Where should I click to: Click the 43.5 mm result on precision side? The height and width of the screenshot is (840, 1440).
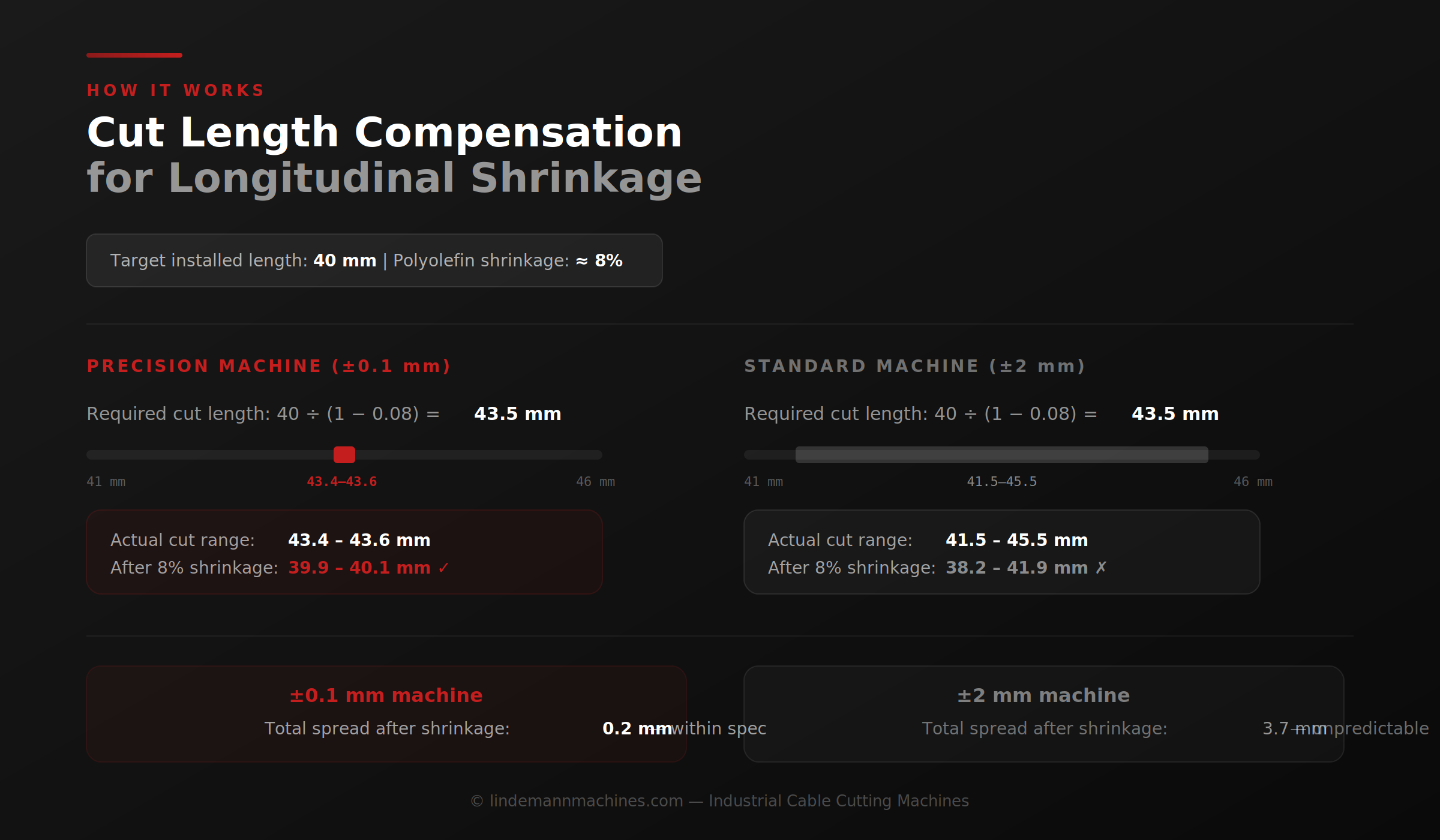(517, 413)
